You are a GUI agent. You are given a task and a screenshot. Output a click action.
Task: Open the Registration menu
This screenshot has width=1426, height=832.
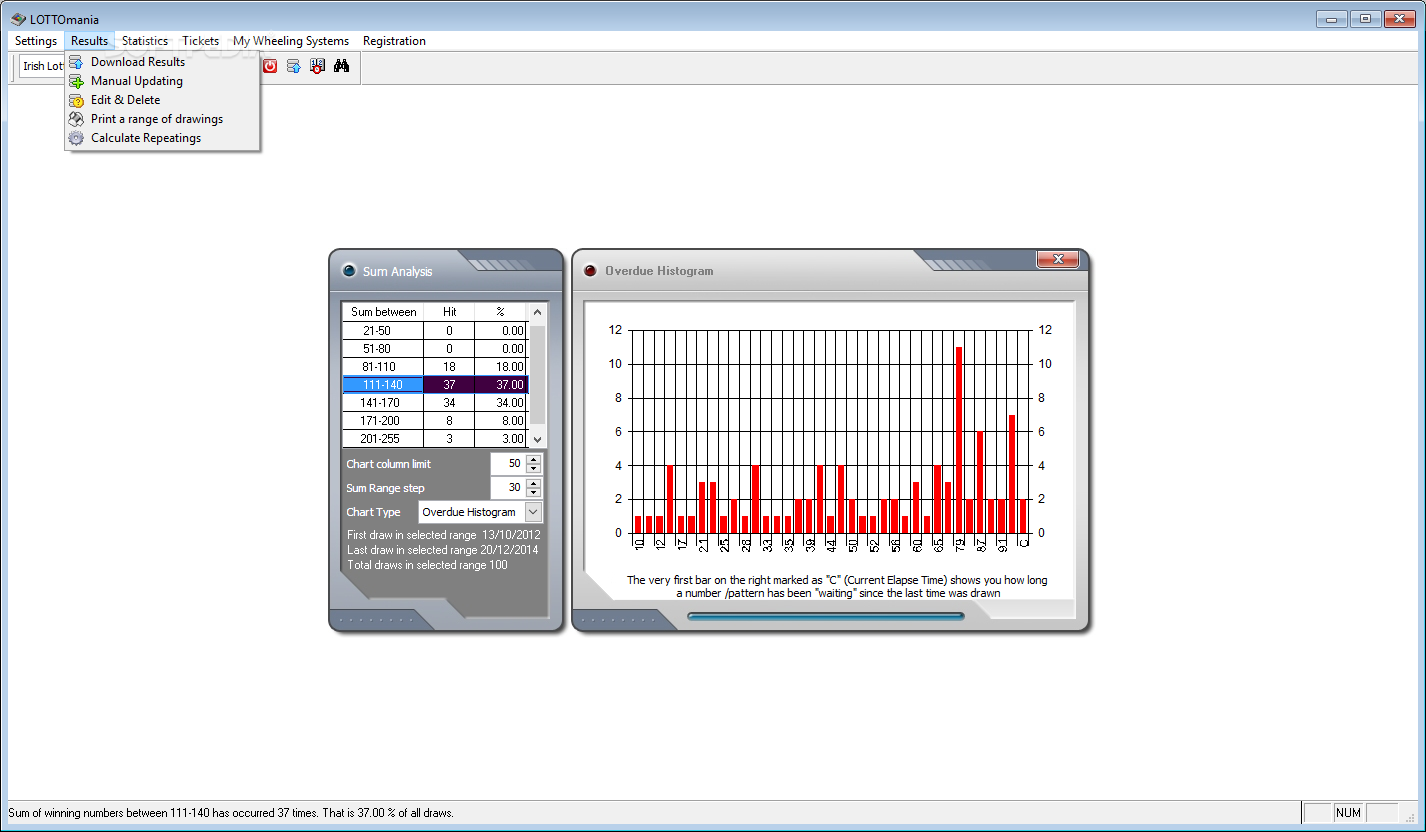coord(394,41)
